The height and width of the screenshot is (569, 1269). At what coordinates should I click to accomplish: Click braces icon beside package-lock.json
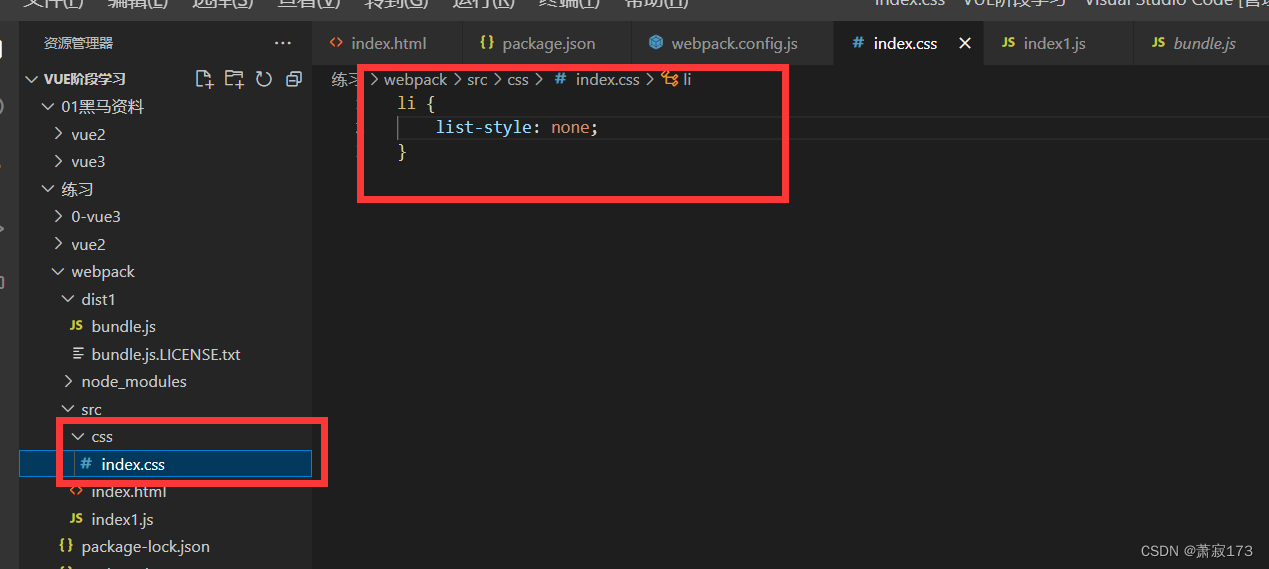(x=66, y=547)
